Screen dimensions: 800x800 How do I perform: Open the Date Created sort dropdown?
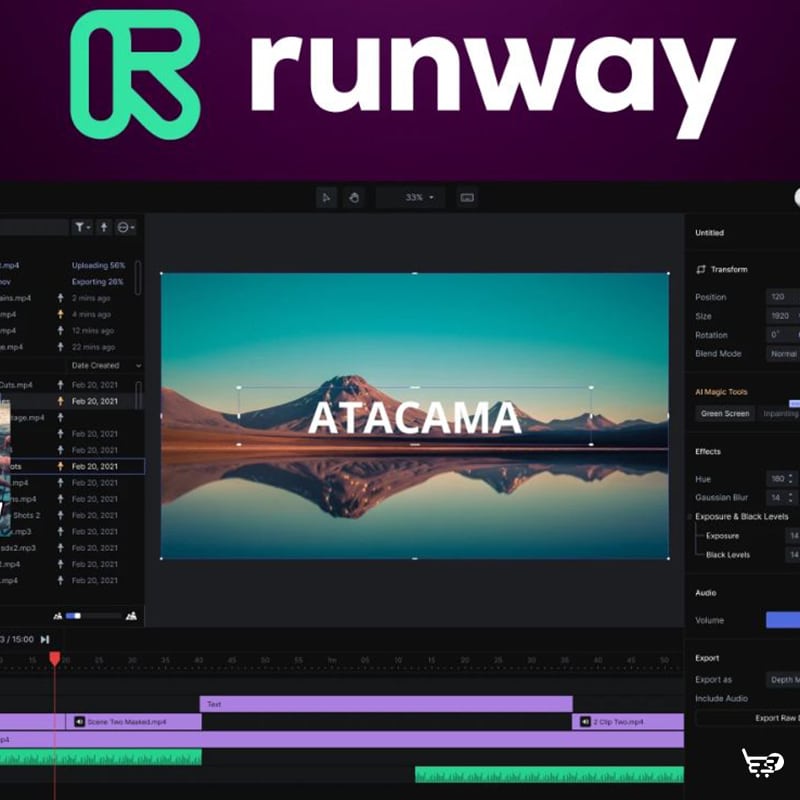(x=105, y=365)
